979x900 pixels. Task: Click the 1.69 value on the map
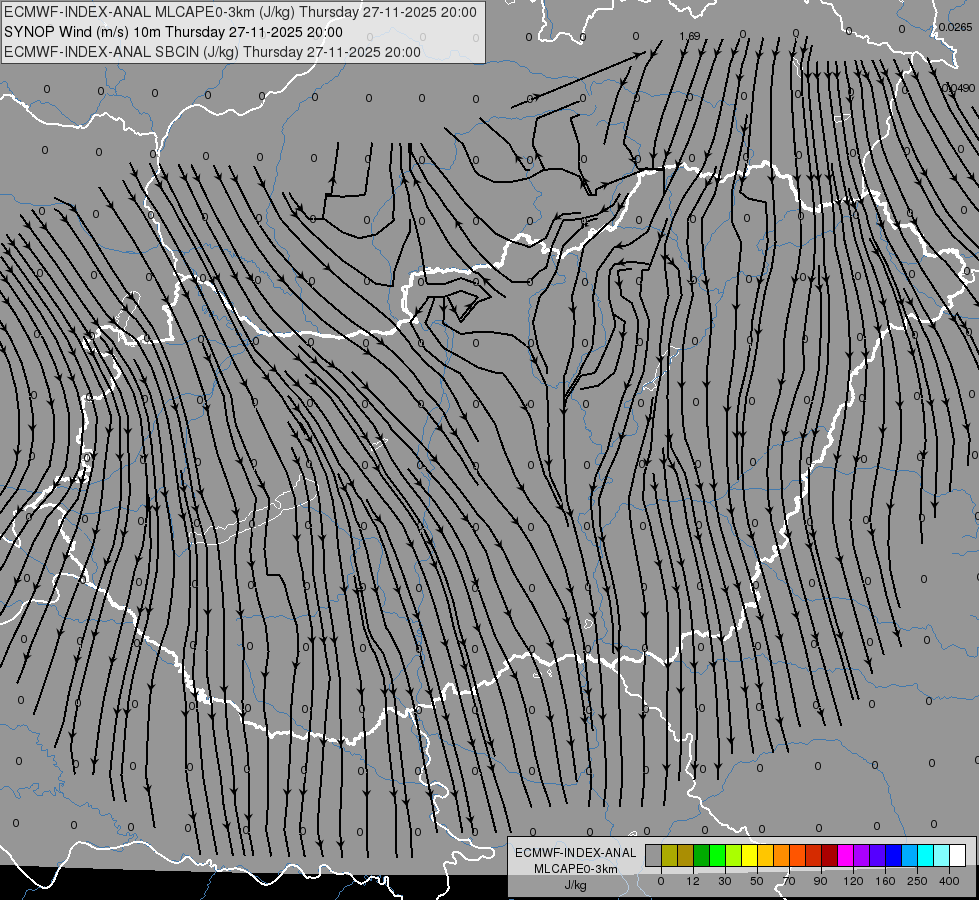click(690, 36)
